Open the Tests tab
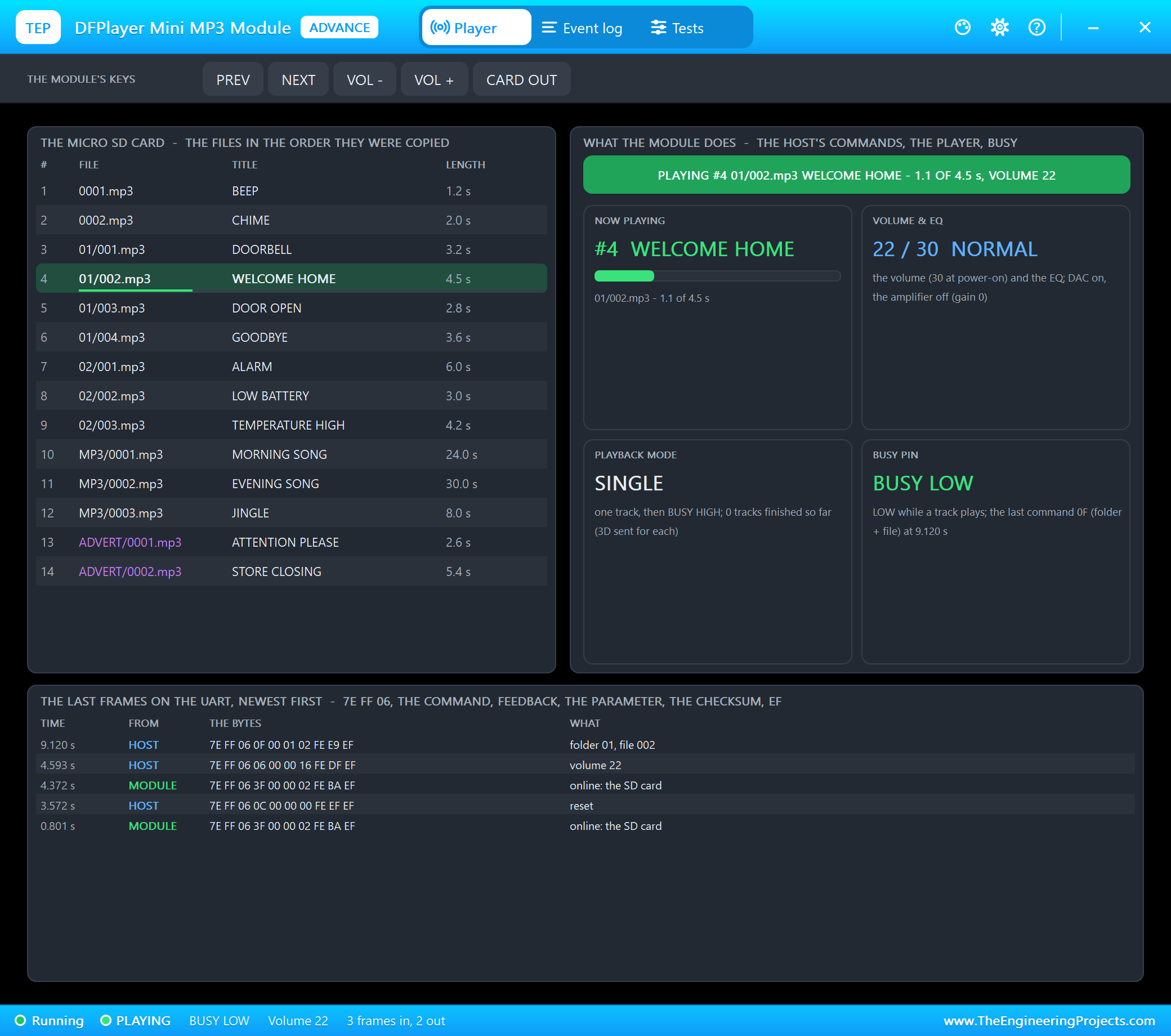Screen dimensions: 1171x1036 (x=677, y=28)
